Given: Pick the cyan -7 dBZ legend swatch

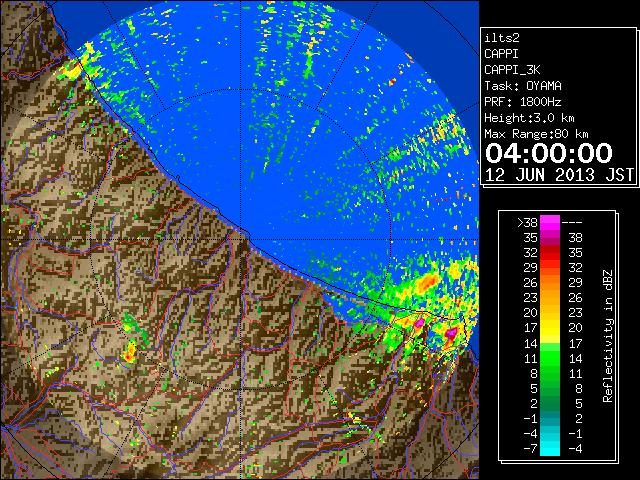Looking at the screenshot, I should click(x=550, y=448).
